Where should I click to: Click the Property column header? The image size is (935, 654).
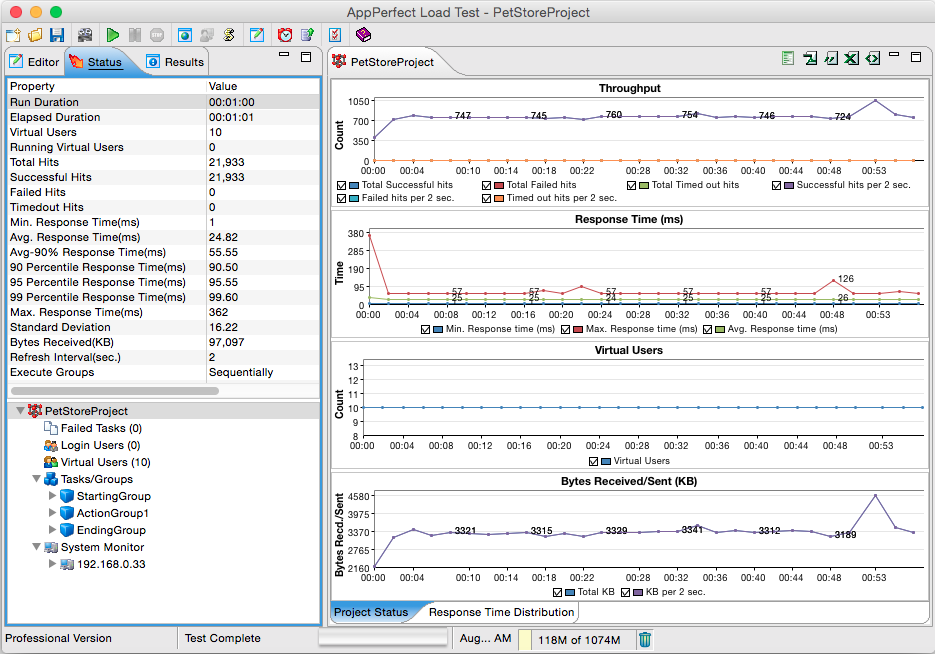[x=107, y=86]
